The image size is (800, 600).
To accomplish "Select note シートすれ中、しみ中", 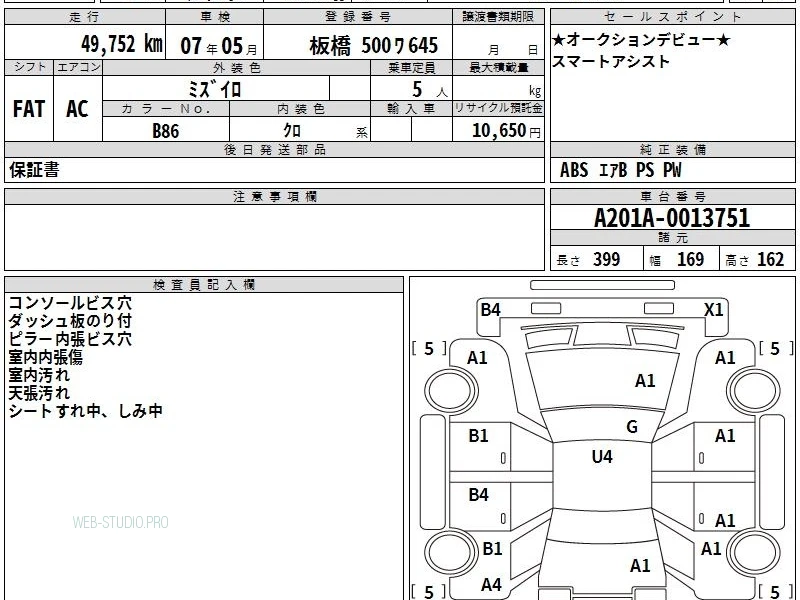I will pyautogui.click(x=86, y=411).
